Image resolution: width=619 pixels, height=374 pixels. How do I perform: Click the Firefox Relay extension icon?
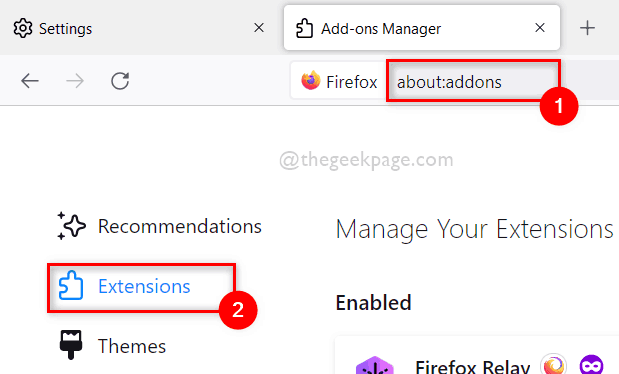(375, 365)
